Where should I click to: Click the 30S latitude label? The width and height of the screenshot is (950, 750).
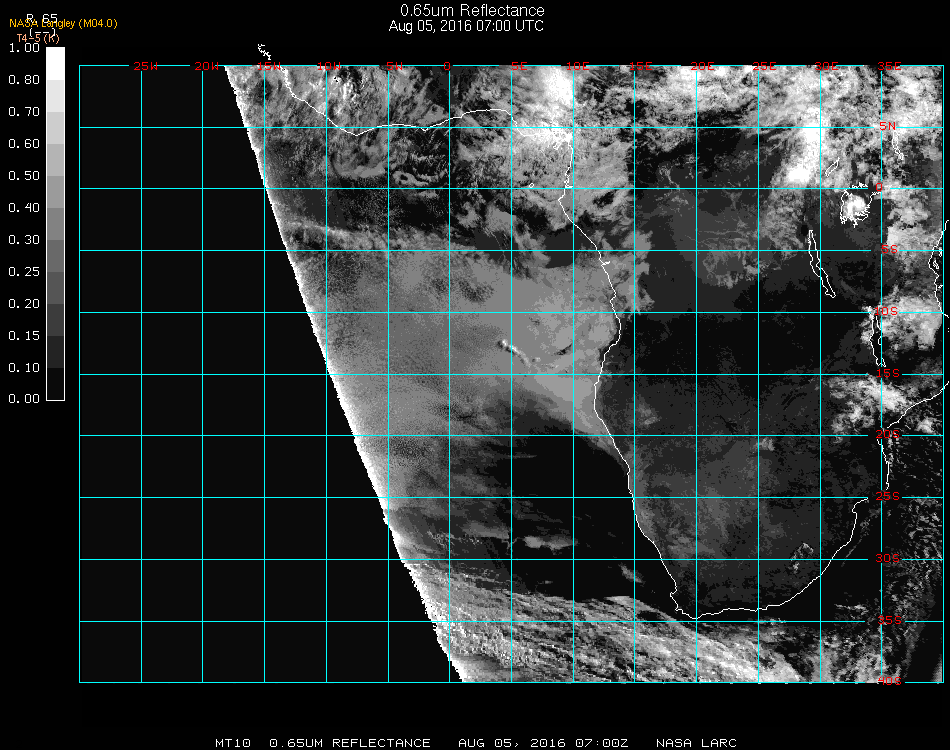tap(888, 558)
